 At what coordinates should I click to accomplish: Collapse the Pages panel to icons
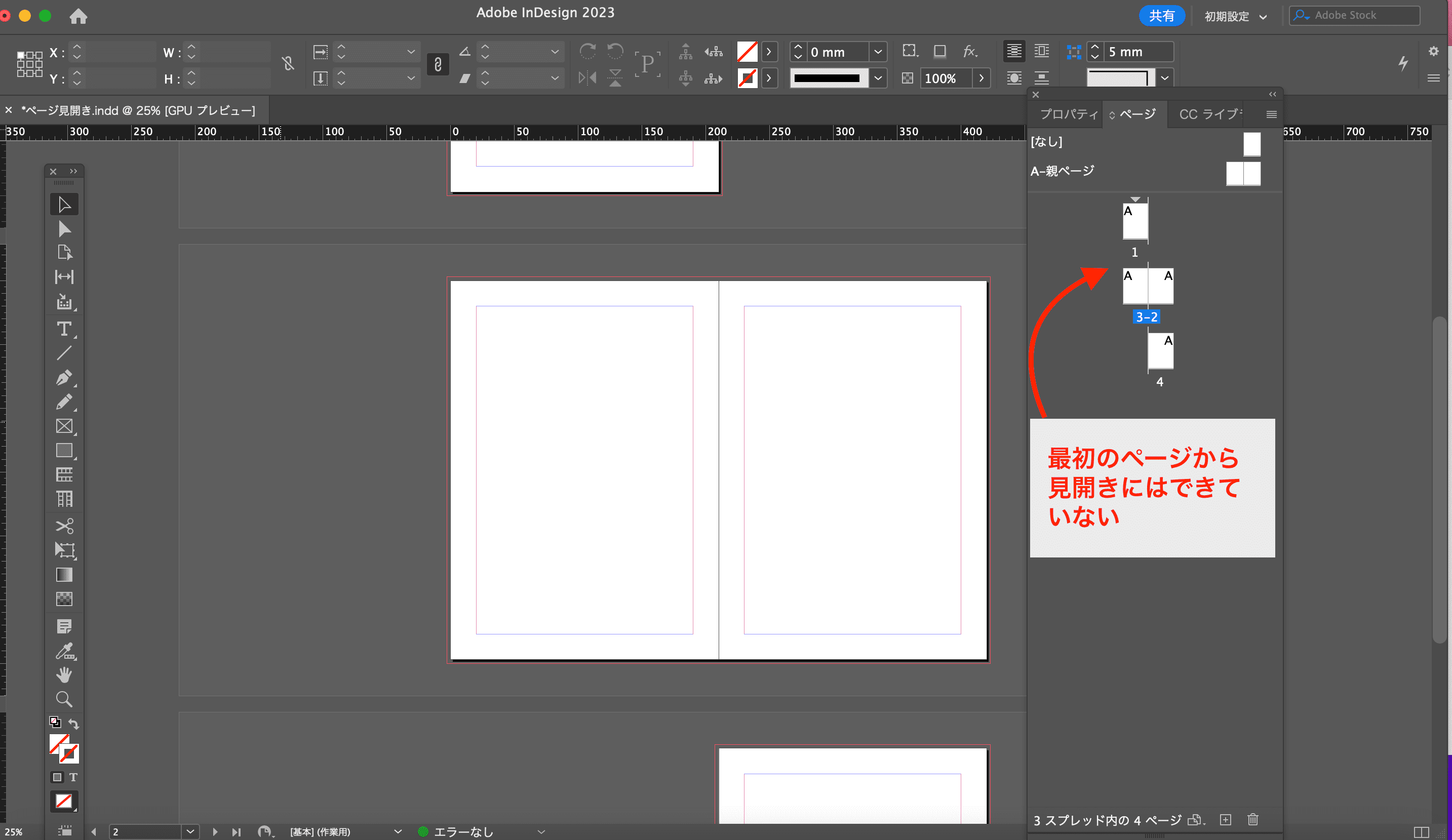(1272, 94)
